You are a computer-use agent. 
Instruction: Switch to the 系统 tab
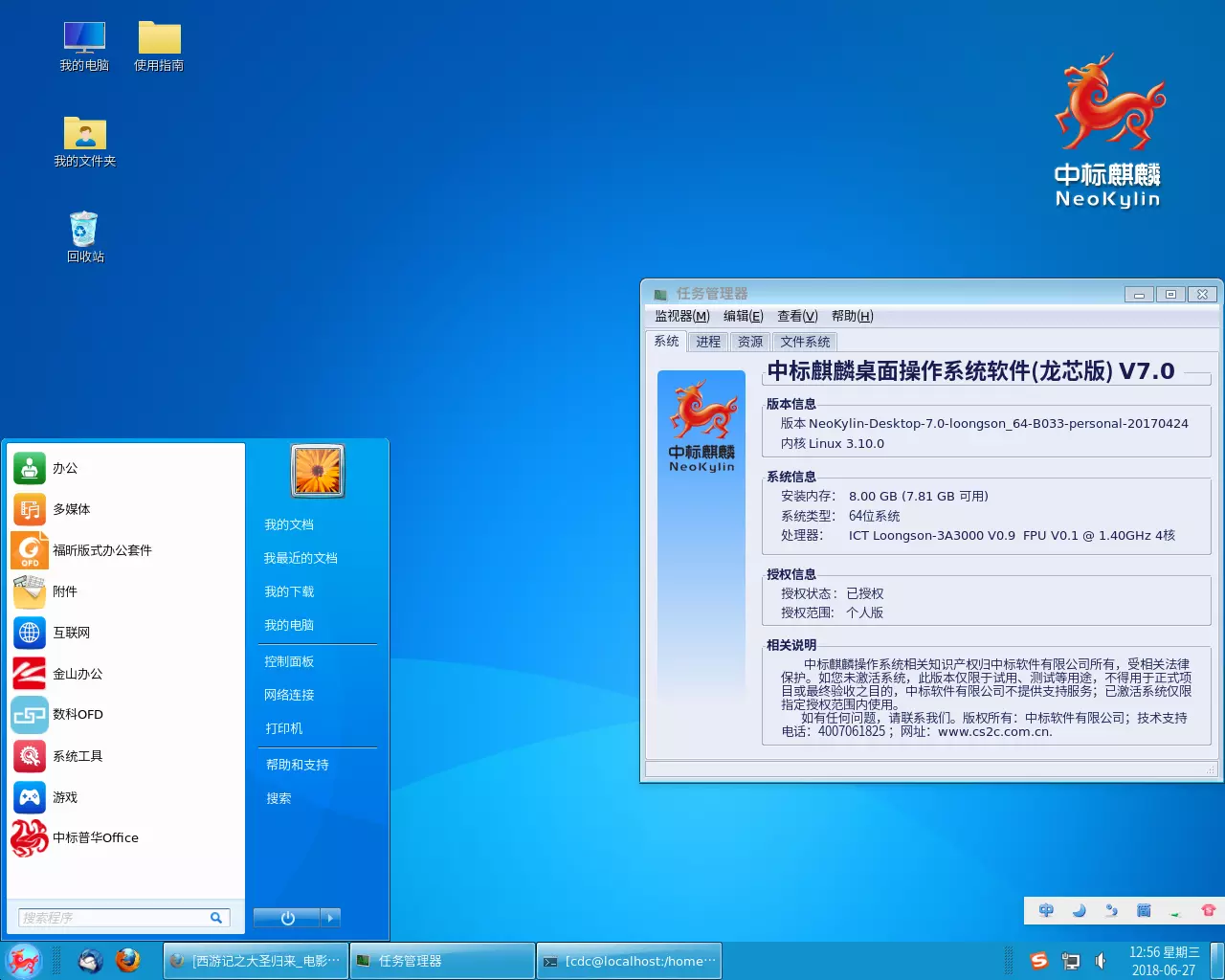pos(666,342)
